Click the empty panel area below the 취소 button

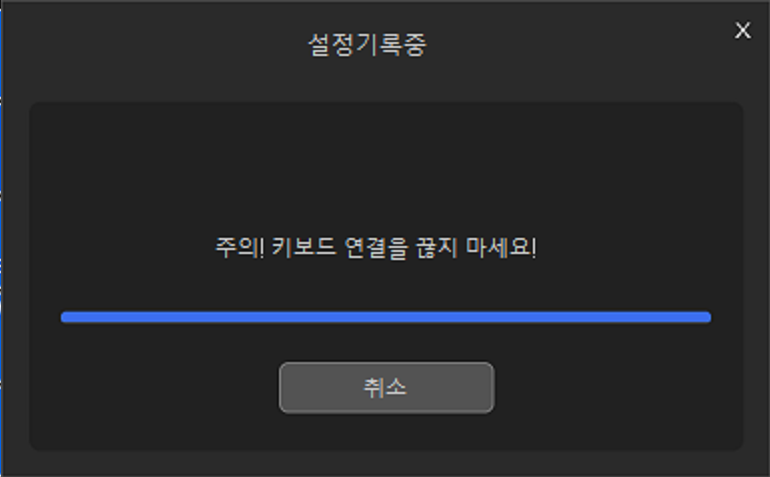pos(386,432)
